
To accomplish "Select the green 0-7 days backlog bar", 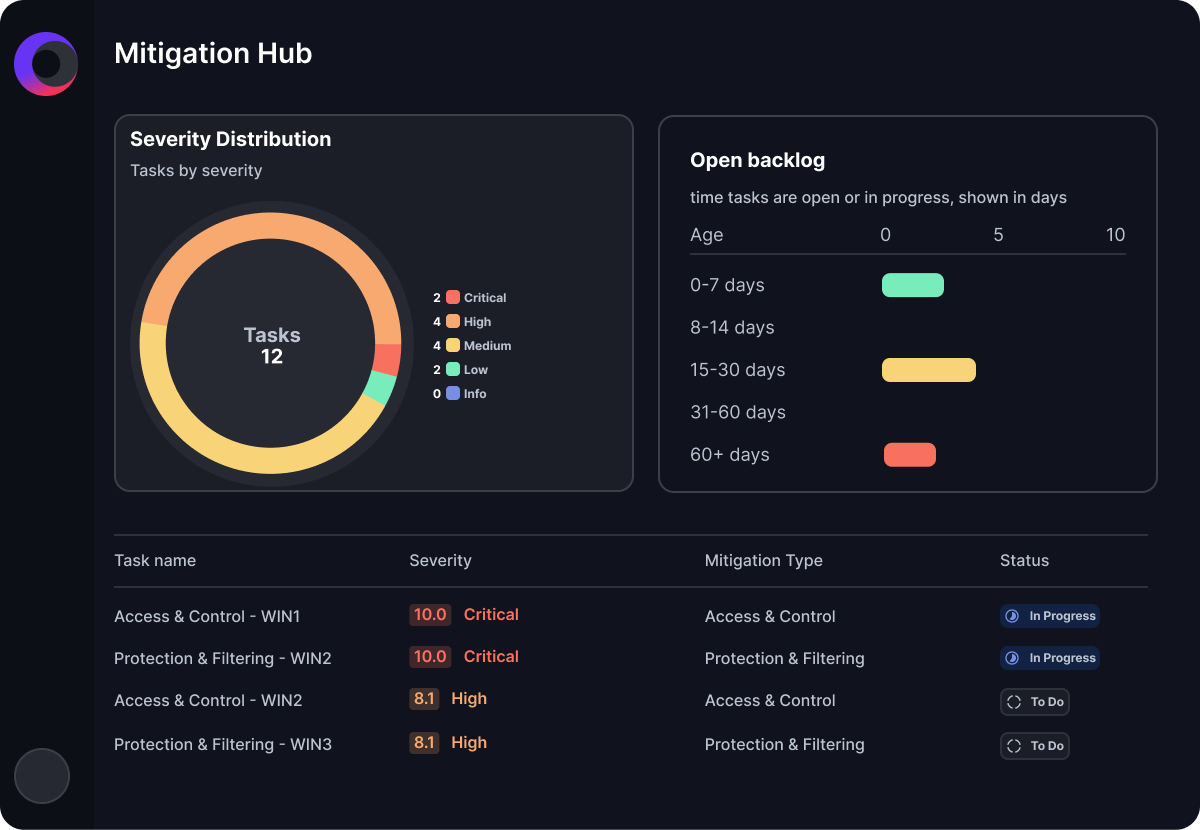I will (x=913, y=285).
